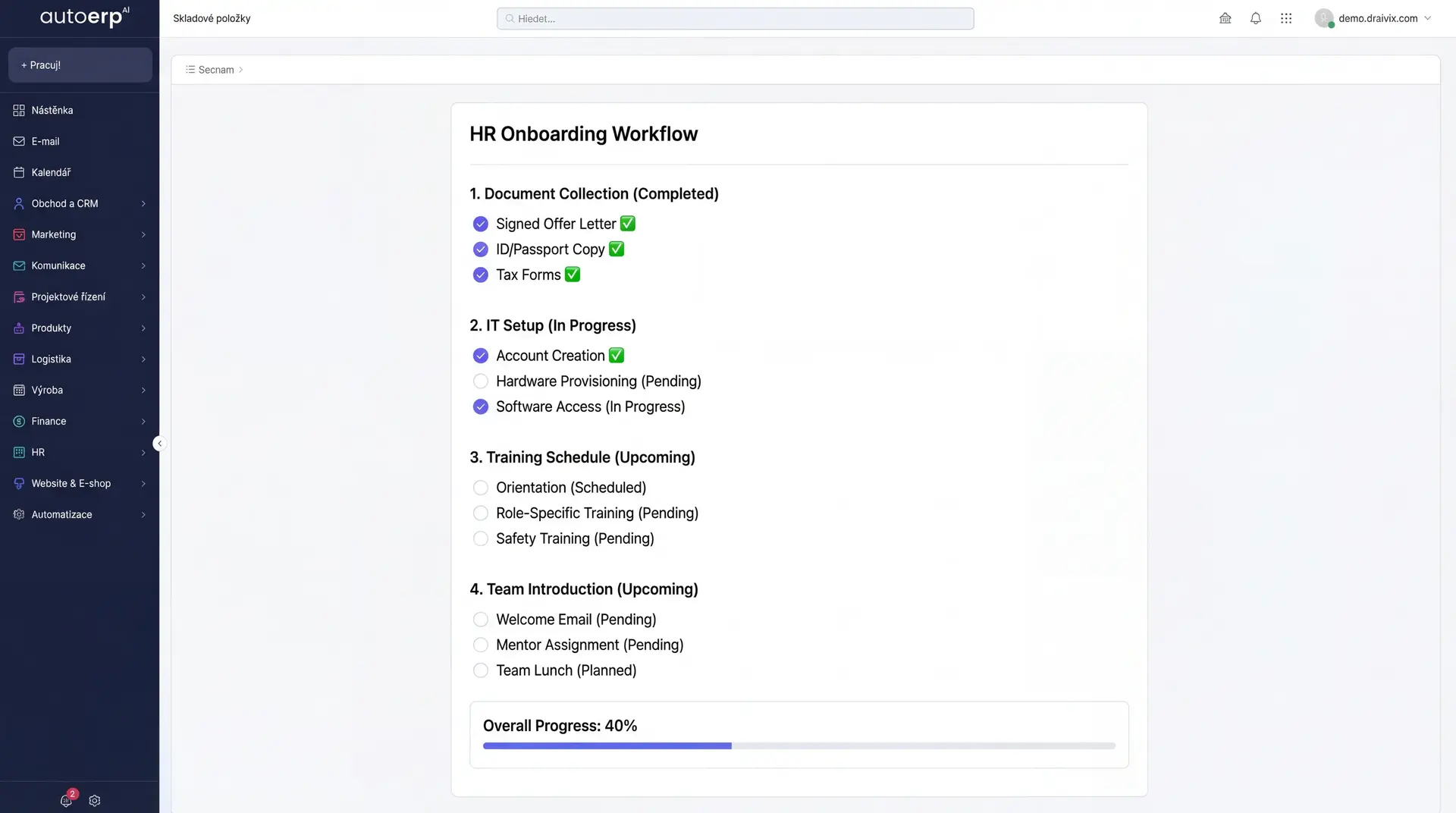
Task: Uncheck Account Creation checkbox
Action: [x=481, y=356]
